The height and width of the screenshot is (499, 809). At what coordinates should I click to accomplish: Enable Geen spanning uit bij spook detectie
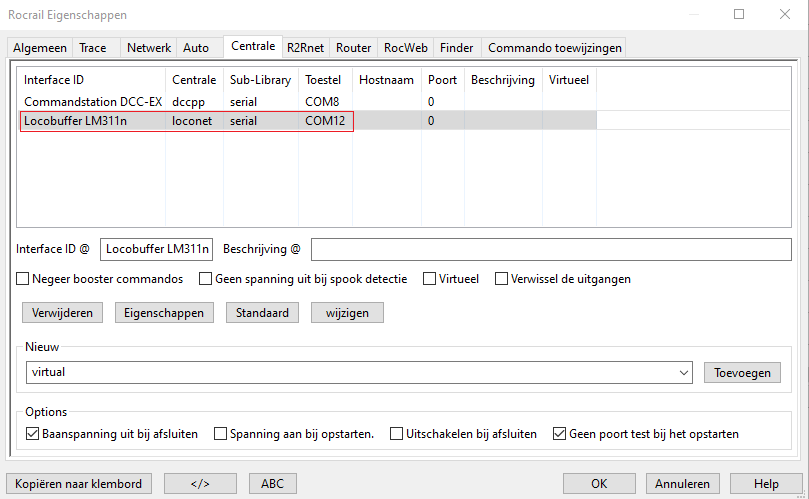(x=207, y=279)
